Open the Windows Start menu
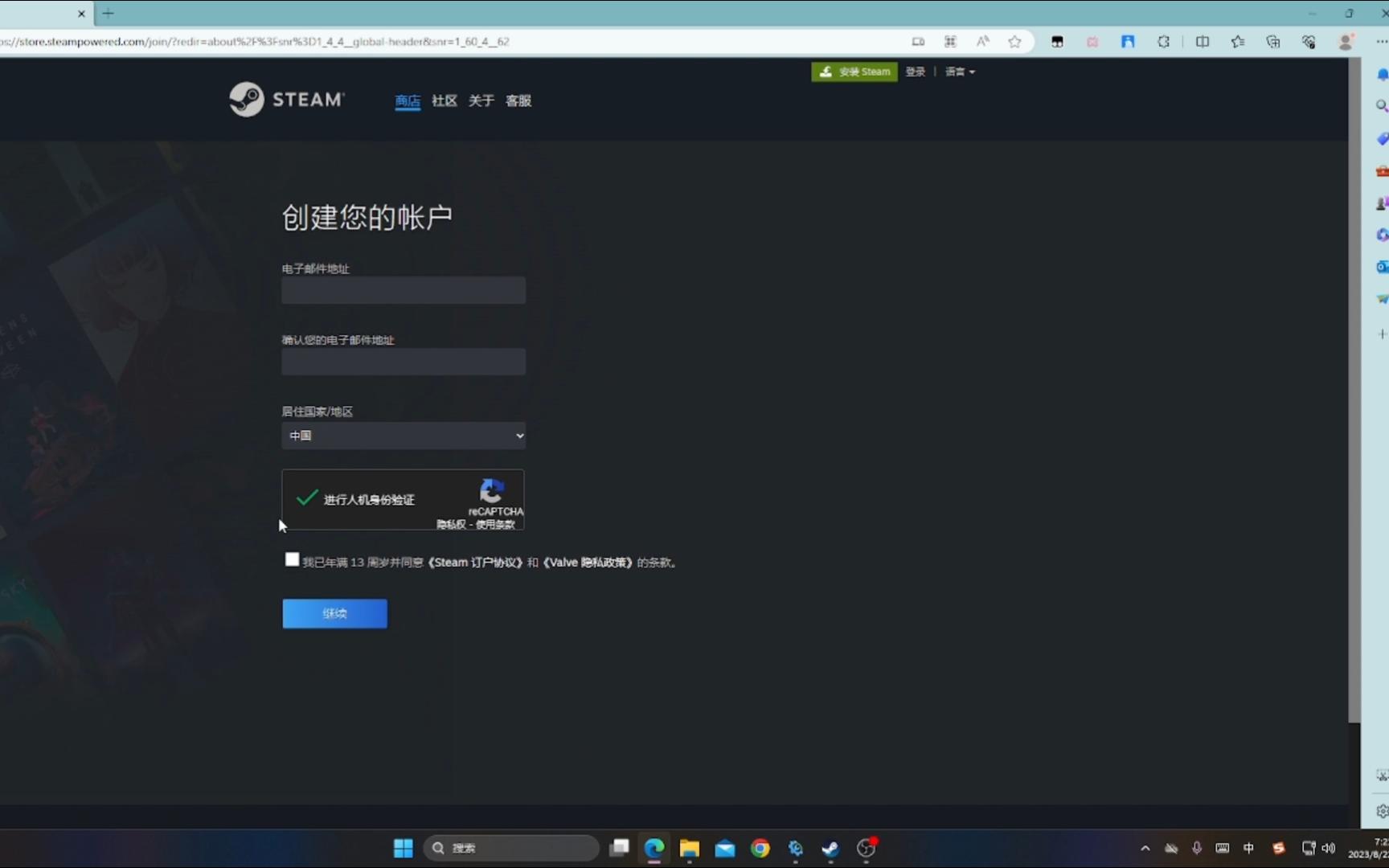 coord(403,848)
